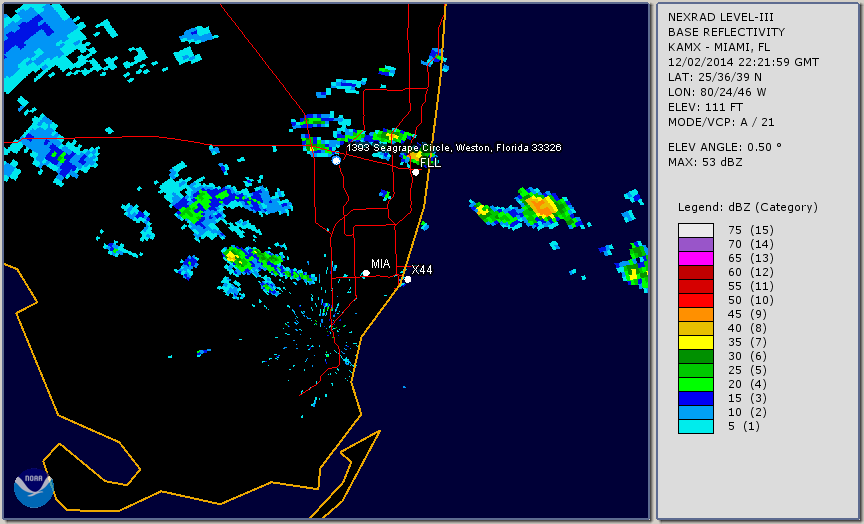
Task: Click the 'KAMX - MIAMI, FL' station text
Action: click(x=719, y=47)
